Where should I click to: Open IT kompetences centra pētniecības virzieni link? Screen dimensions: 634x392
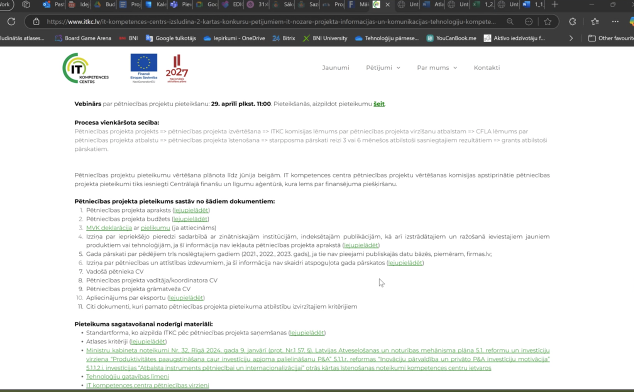(x=148, y=386)
